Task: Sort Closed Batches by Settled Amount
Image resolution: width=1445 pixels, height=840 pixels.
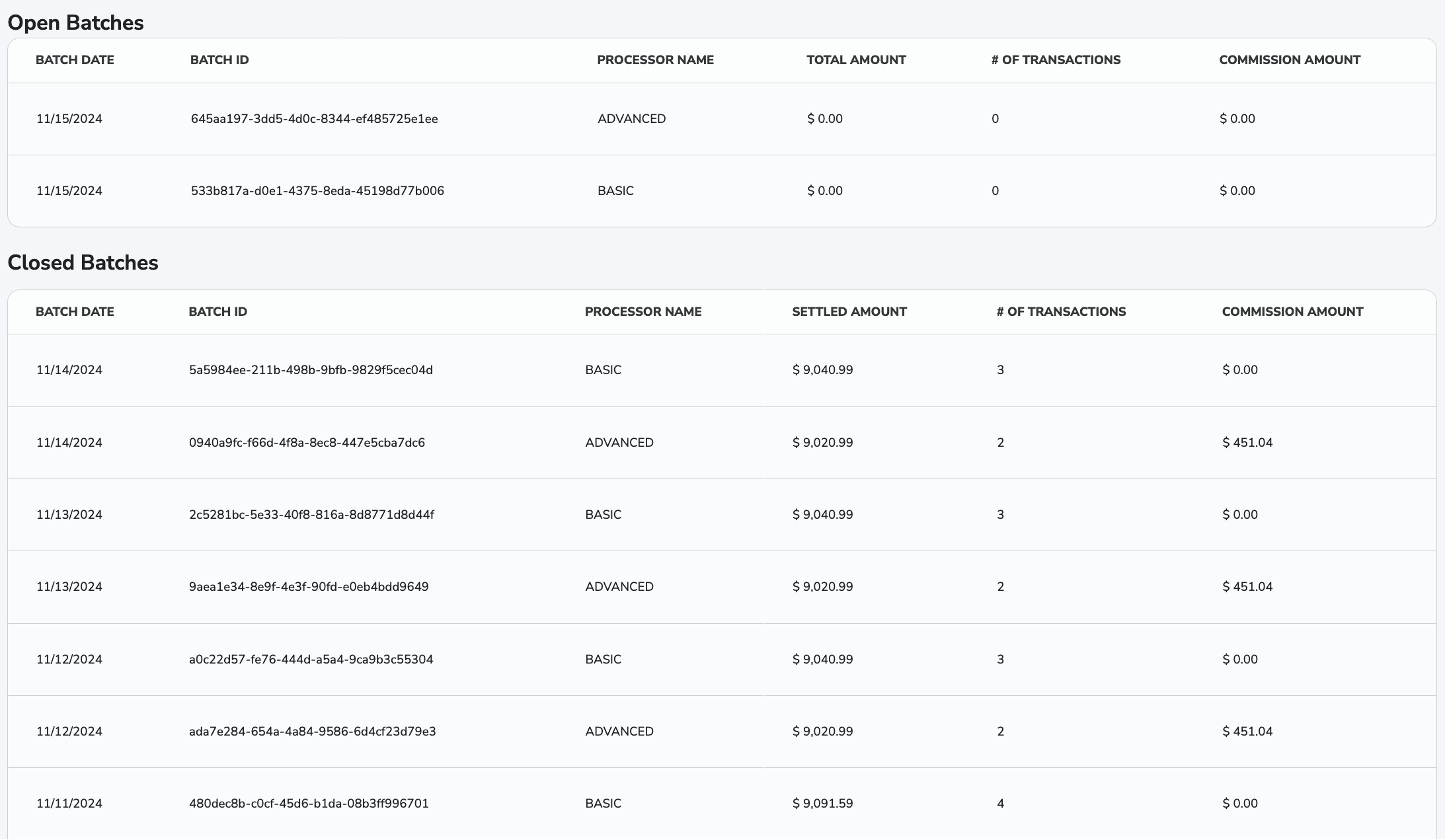Action: coord(849,311)
